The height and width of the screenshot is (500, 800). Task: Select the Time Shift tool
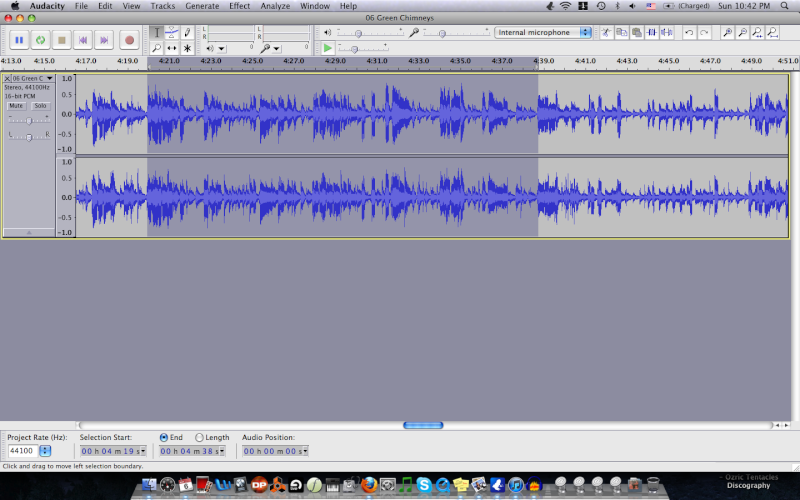pyautogui.click(x=172, y=48)
